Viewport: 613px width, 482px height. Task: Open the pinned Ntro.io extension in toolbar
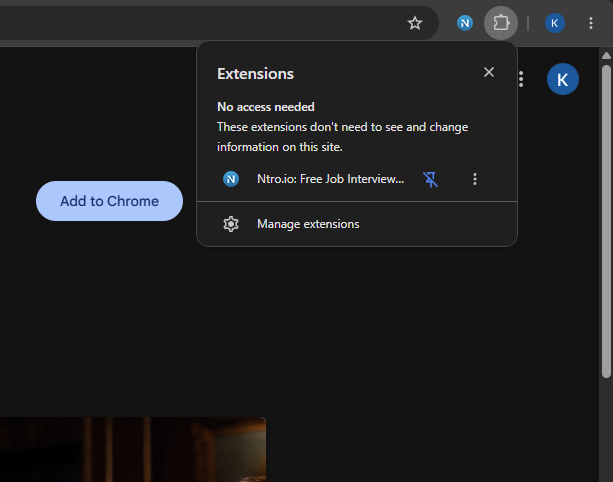pyautogui.click(x=464, y=23)
